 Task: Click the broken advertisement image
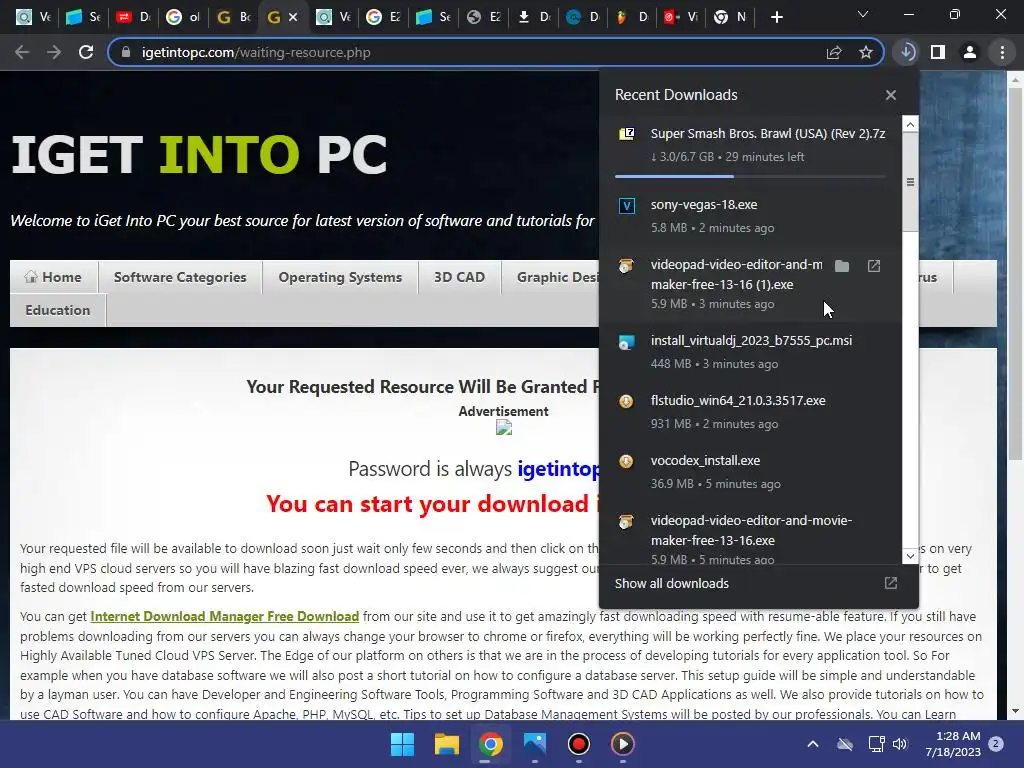pyautogui.click(x=504, y=428)
